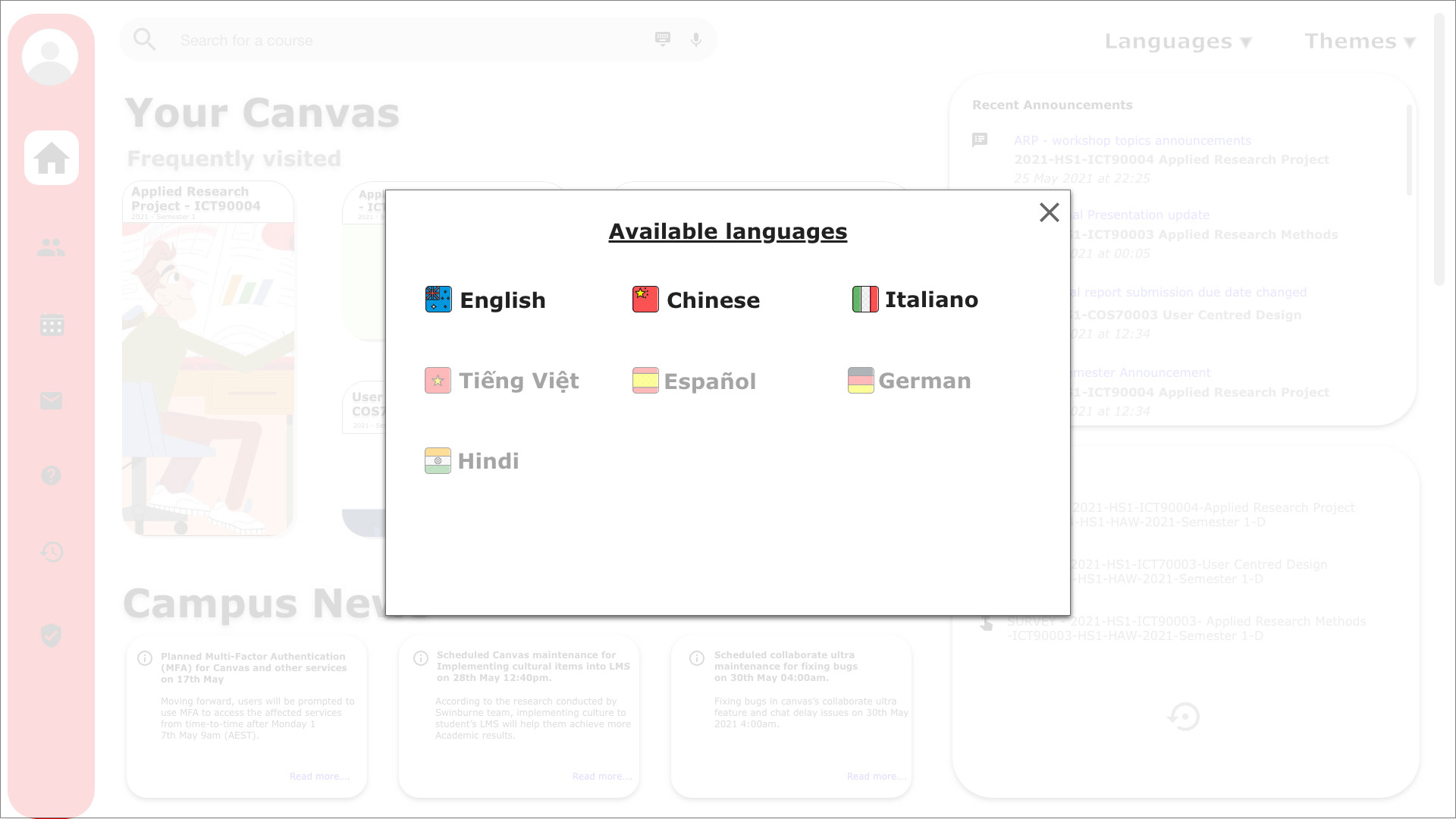
Task: Select Tiếng Việt language
Action: click(502, 381)
